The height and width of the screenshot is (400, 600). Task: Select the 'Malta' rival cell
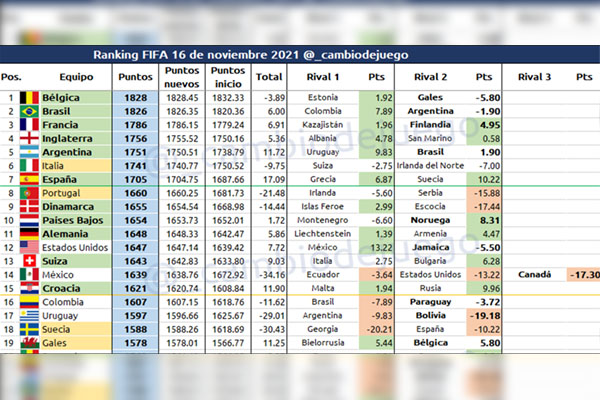323,288
